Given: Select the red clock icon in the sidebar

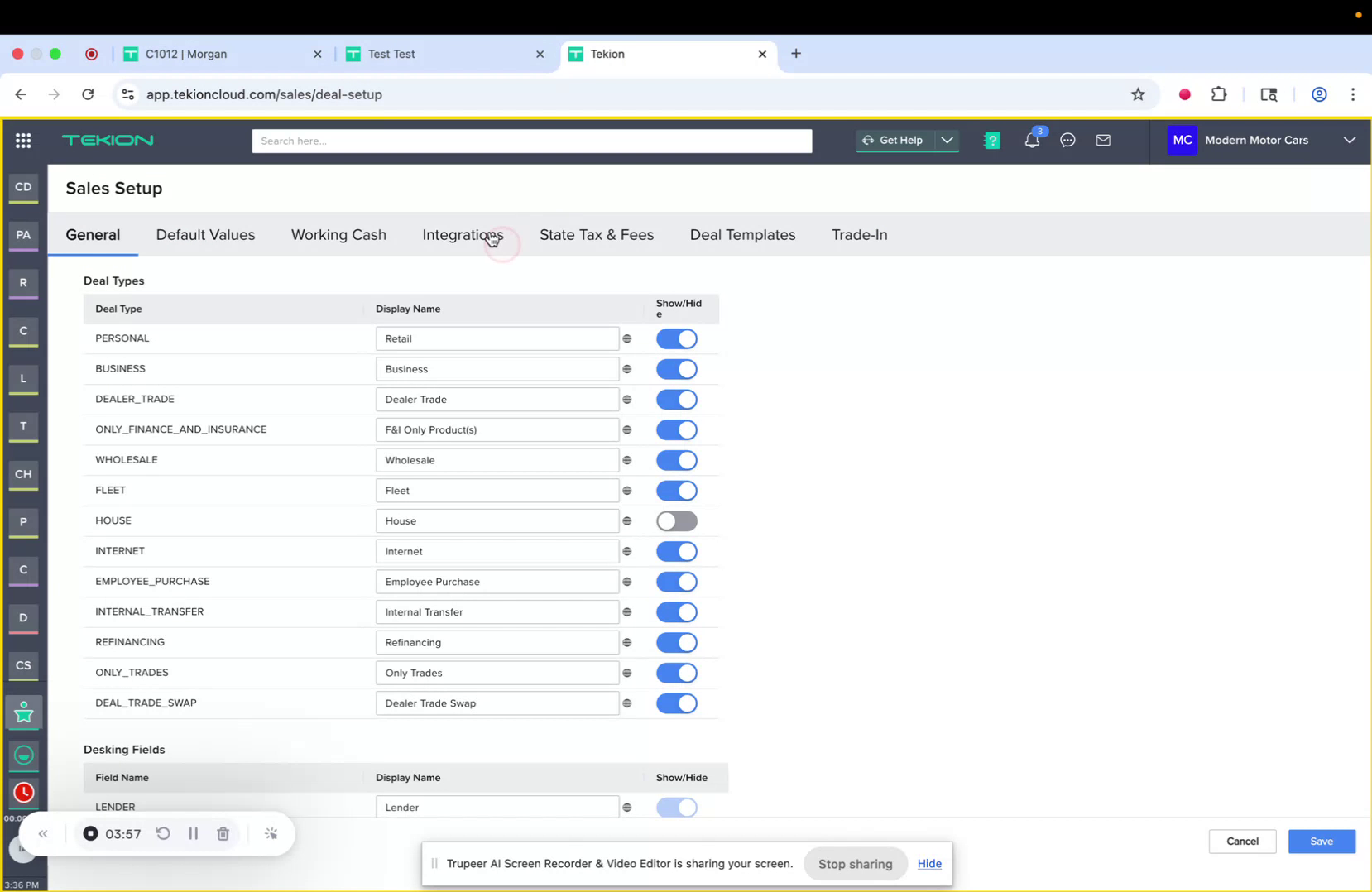Looking at the screenshot, I should click(23, 793).
